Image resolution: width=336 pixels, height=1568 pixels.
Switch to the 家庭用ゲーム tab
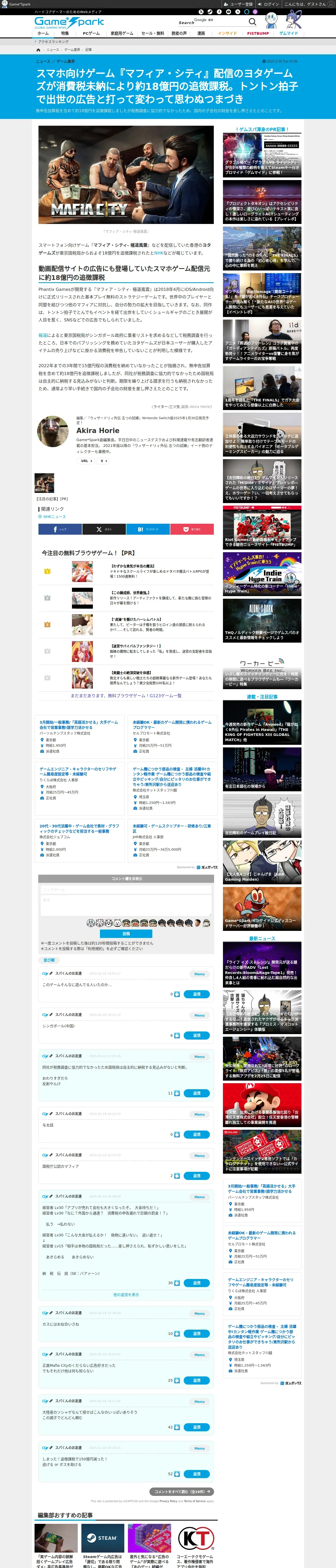[x=122, y=33]
